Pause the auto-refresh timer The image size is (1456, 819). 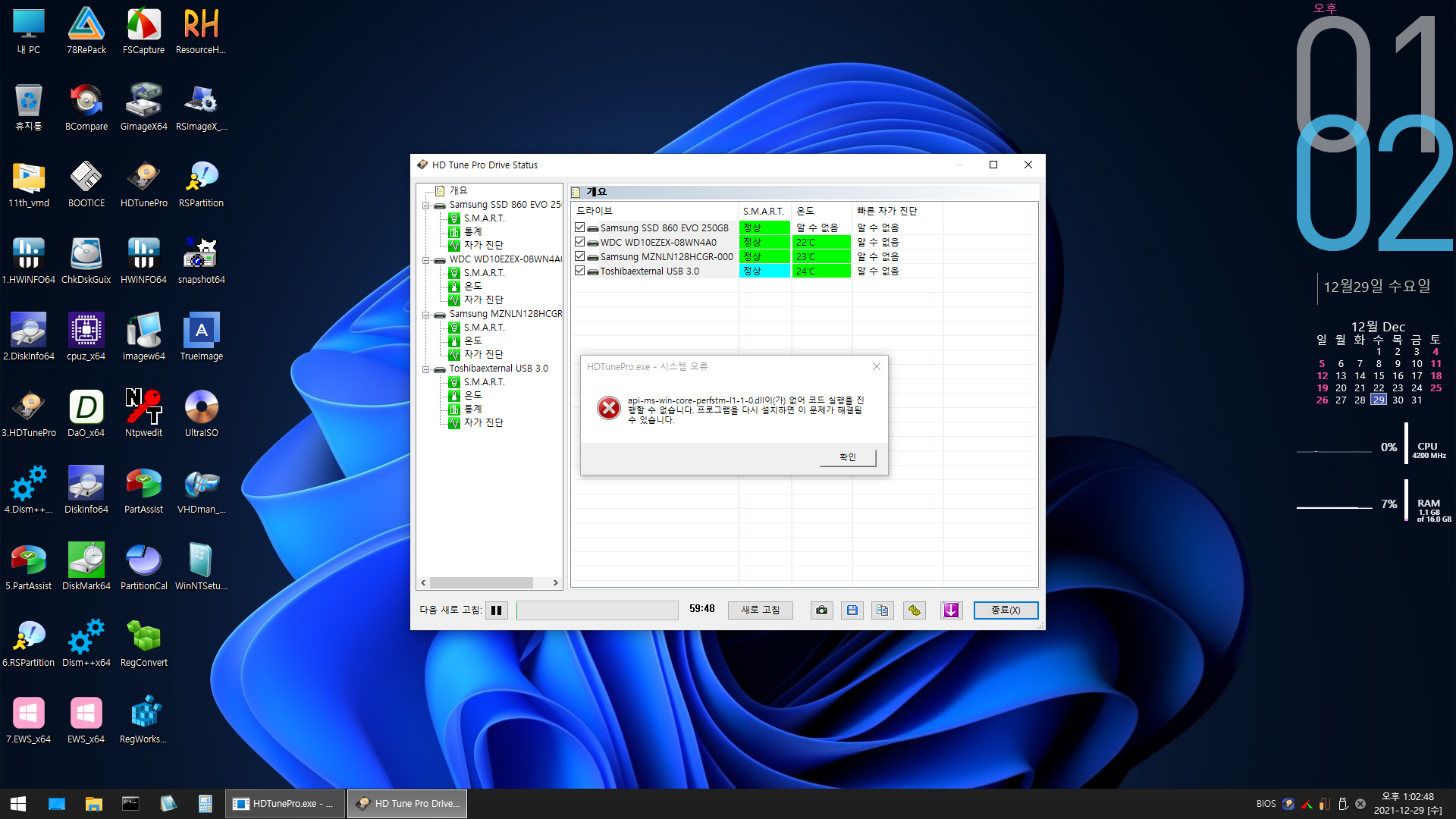[497, 610]
